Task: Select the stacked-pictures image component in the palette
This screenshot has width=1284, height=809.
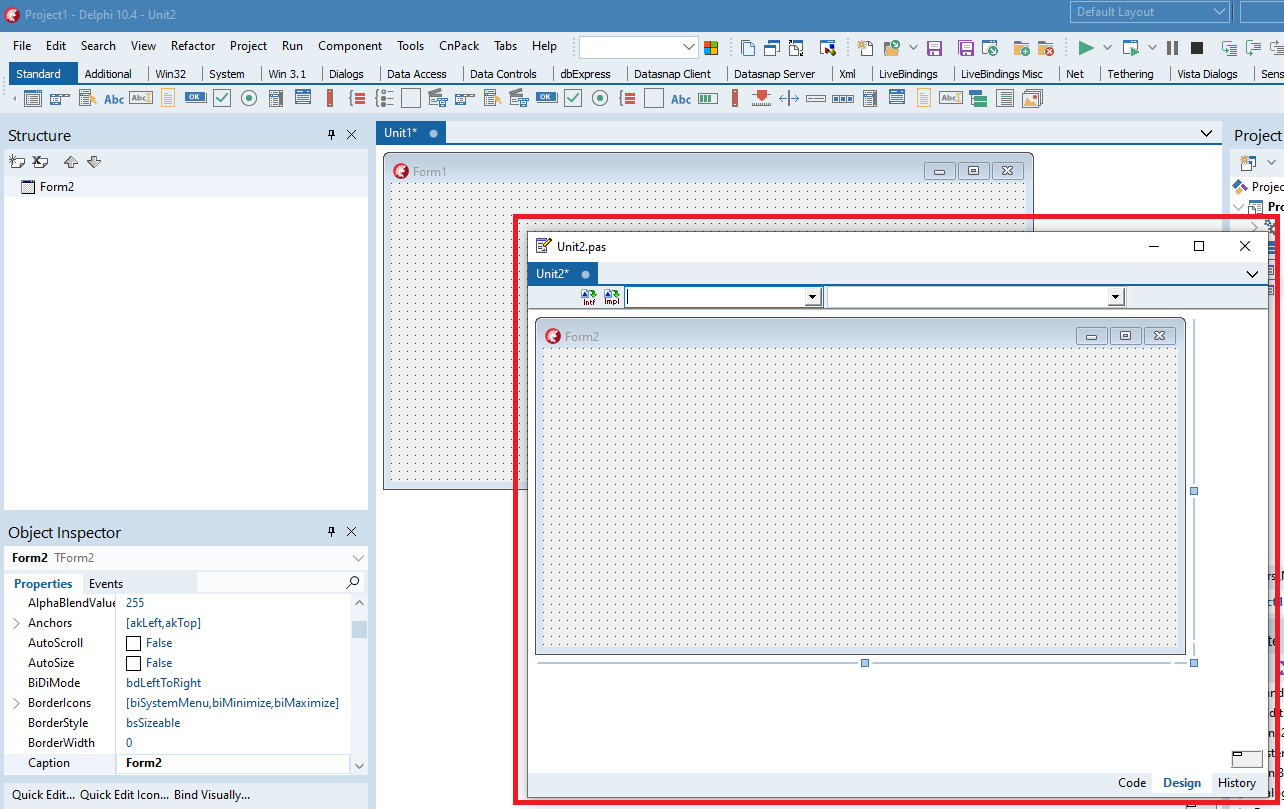Action: (x=1033, y=98)
